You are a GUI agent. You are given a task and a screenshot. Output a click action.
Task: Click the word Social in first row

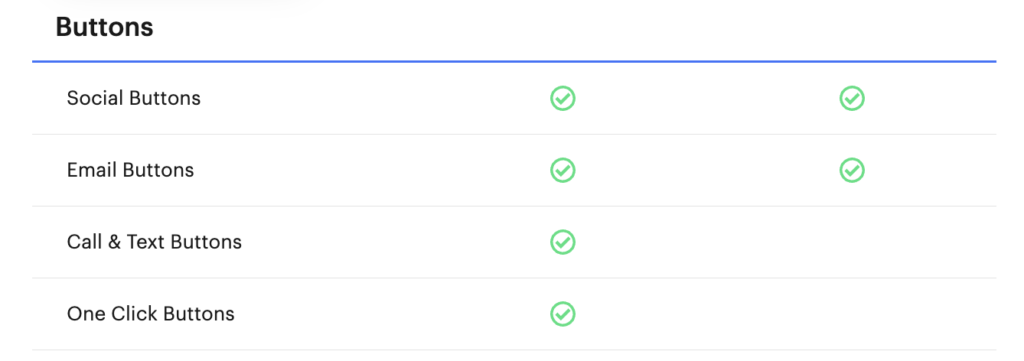96,99
